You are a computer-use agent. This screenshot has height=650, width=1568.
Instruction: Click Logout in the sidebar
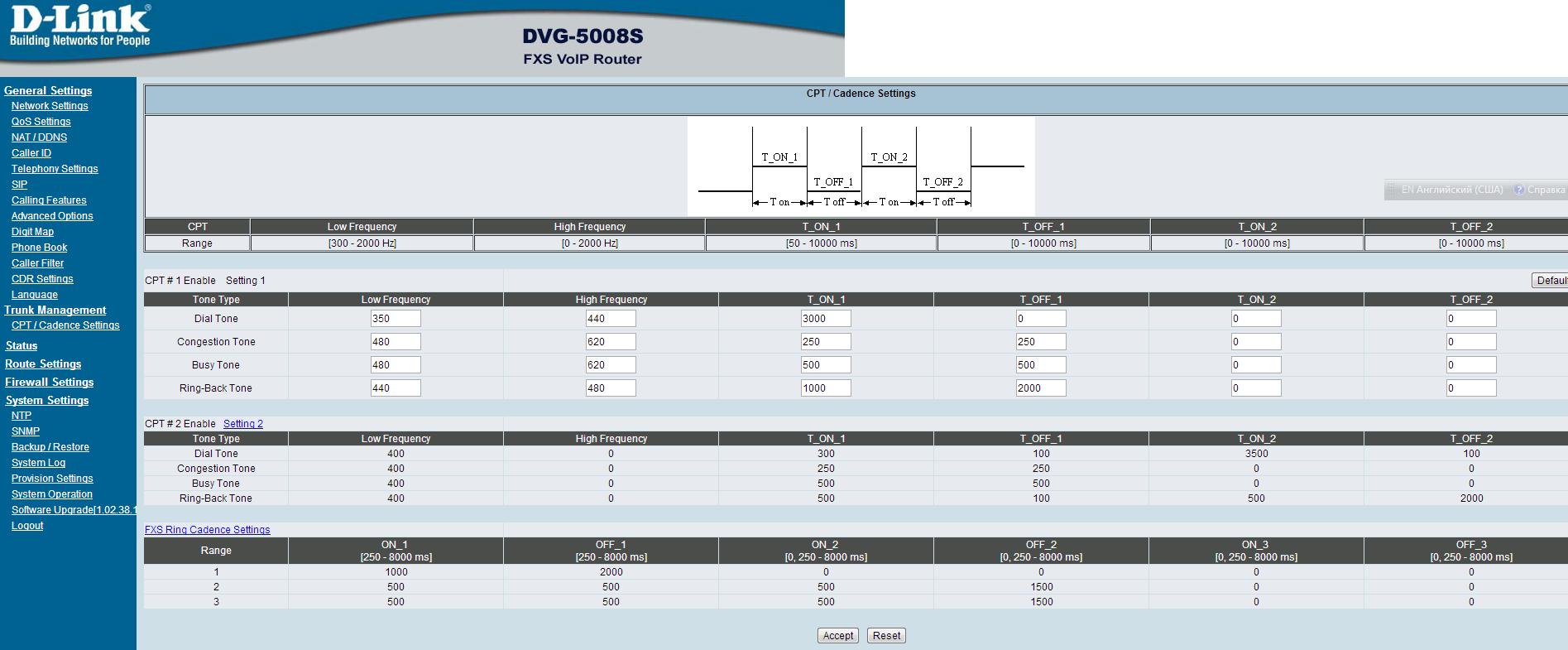pyautogui.click(x=27, y=526)
